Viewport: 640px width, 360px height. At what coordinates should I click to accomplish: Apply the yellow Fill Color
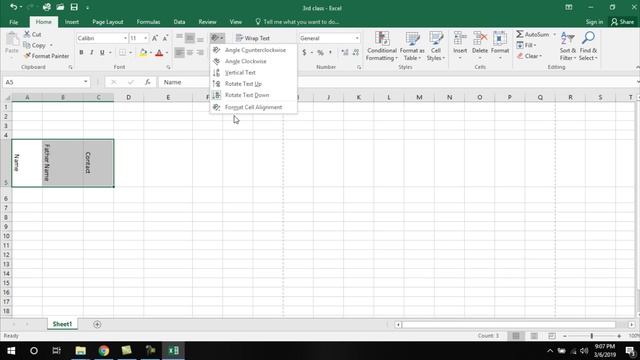[143, 52]
